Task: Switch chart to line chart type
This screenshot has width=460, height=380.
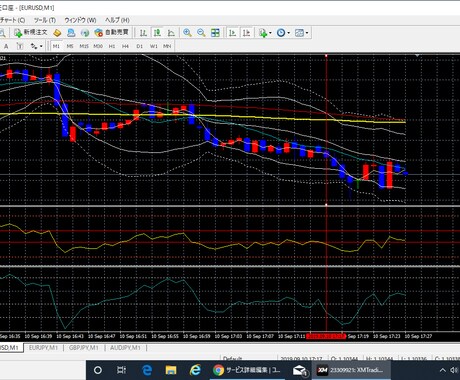Action: coord(171,33)
